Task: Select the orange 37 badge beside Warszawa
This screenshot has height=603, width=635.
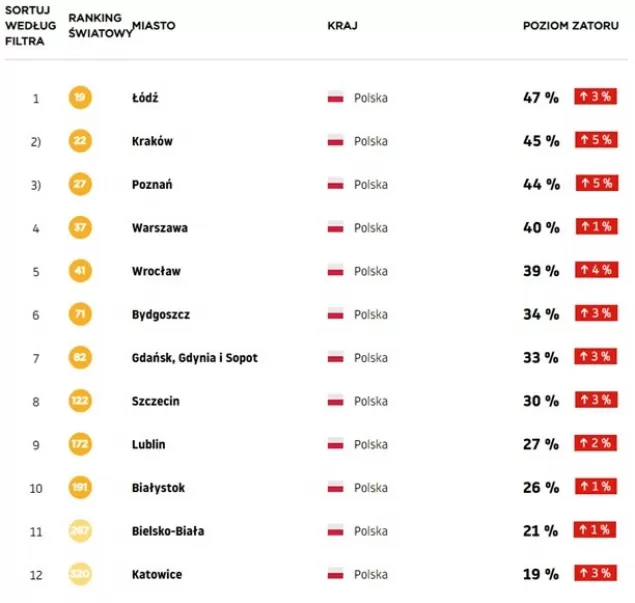Action: (80, 228)
